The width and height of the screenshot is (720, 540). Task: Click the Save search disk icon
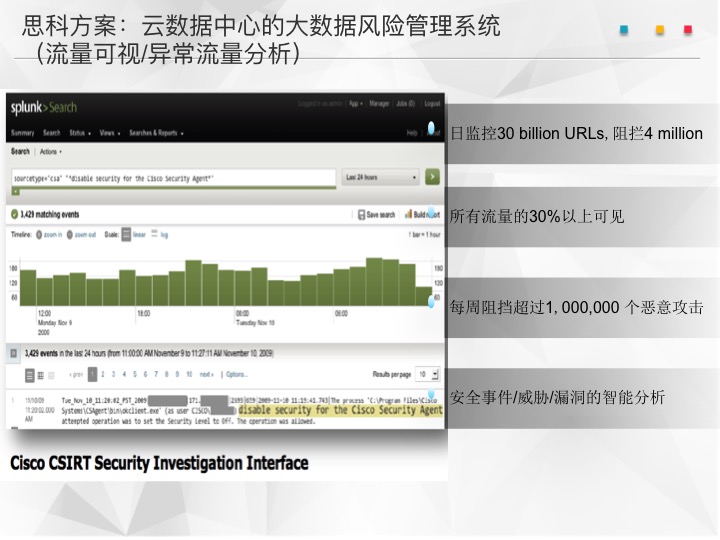[361, 214]
